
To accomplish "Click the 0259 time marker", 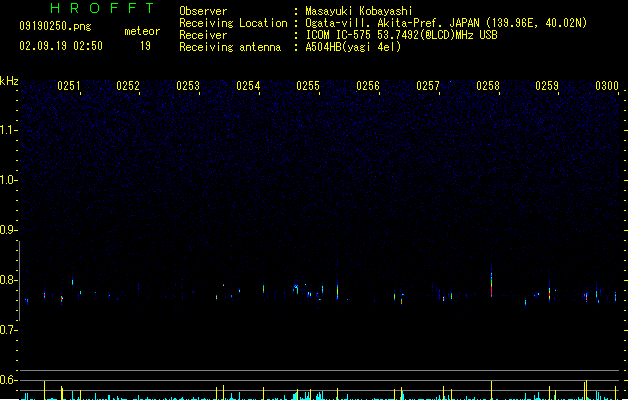I will click(x=547, y=86).
